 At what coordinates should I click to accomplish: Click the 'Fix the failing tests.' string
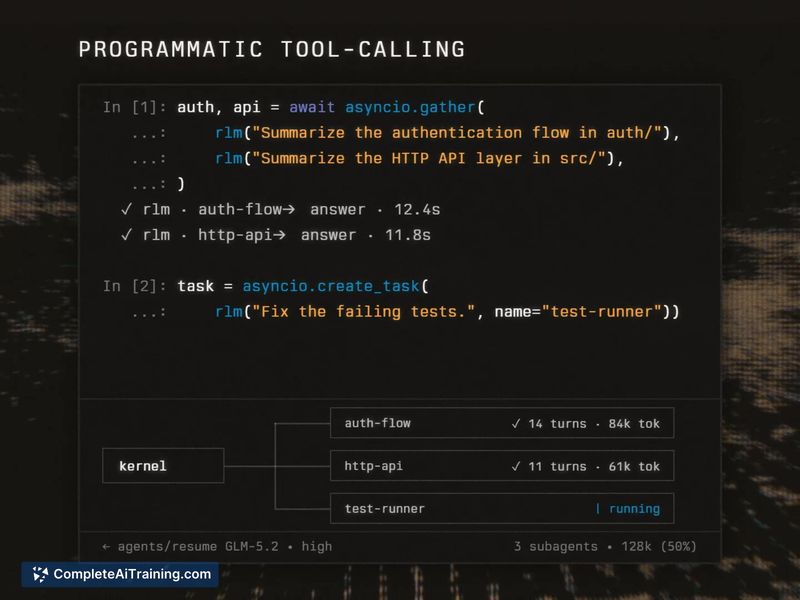tap(364, 312)
